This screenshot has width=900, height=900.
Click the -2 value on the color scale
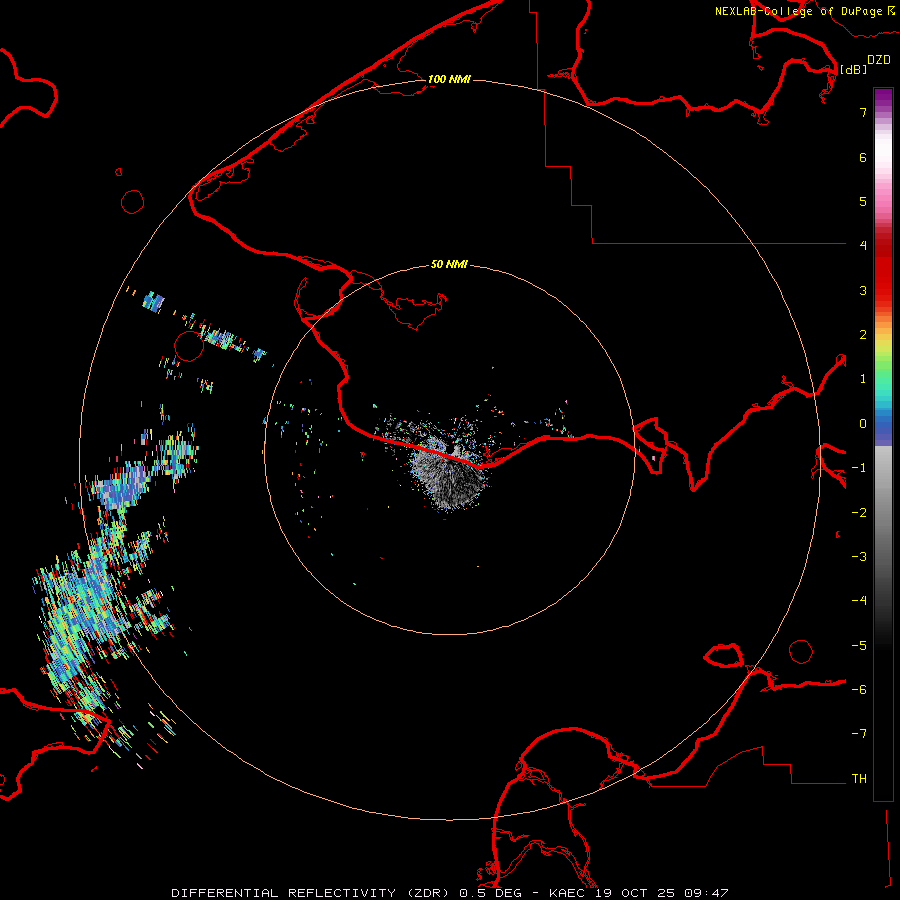coord(859,513)
